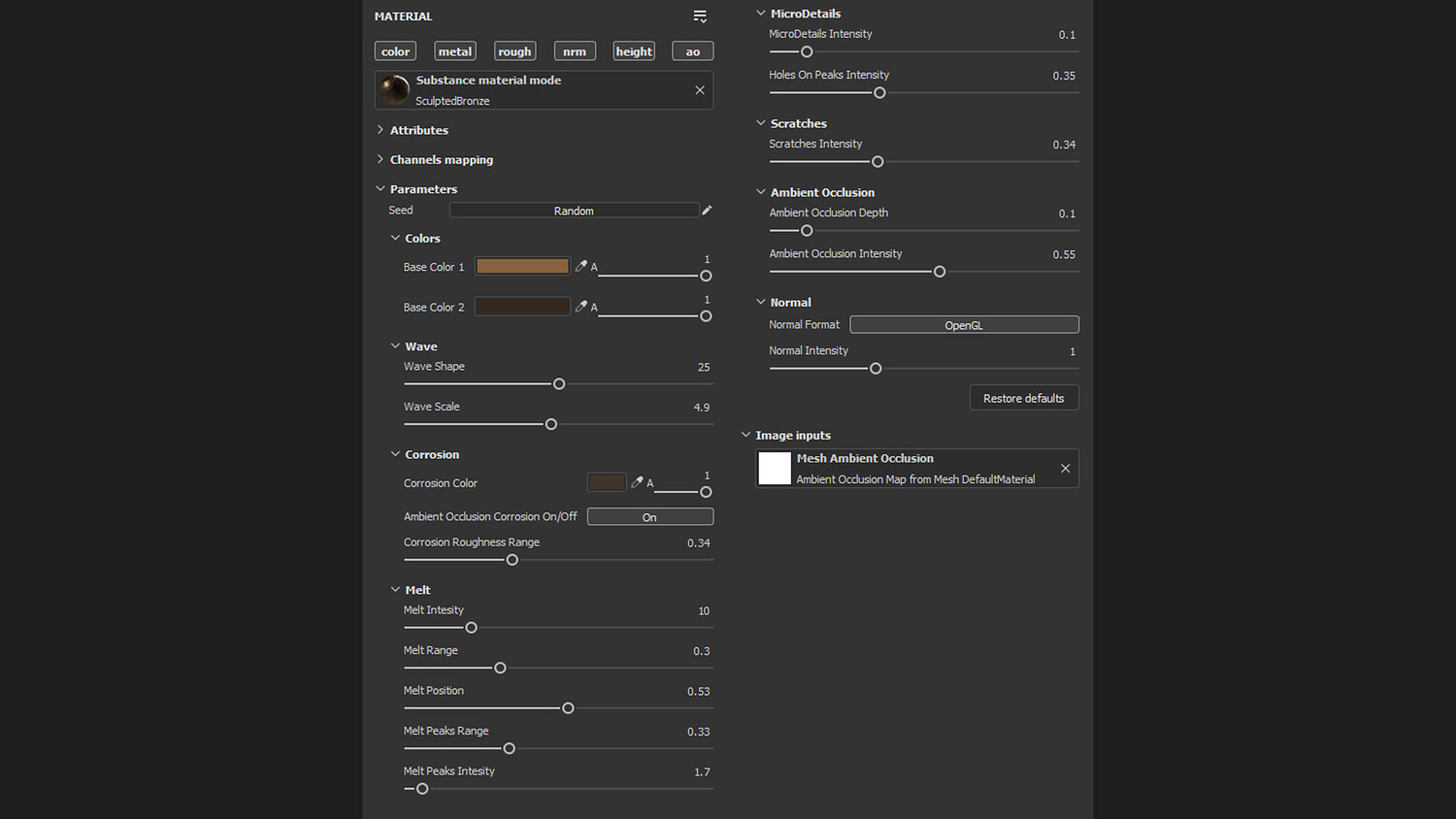Click the SculptedBronze material sphere thumbnail

(x=395, y=90)
